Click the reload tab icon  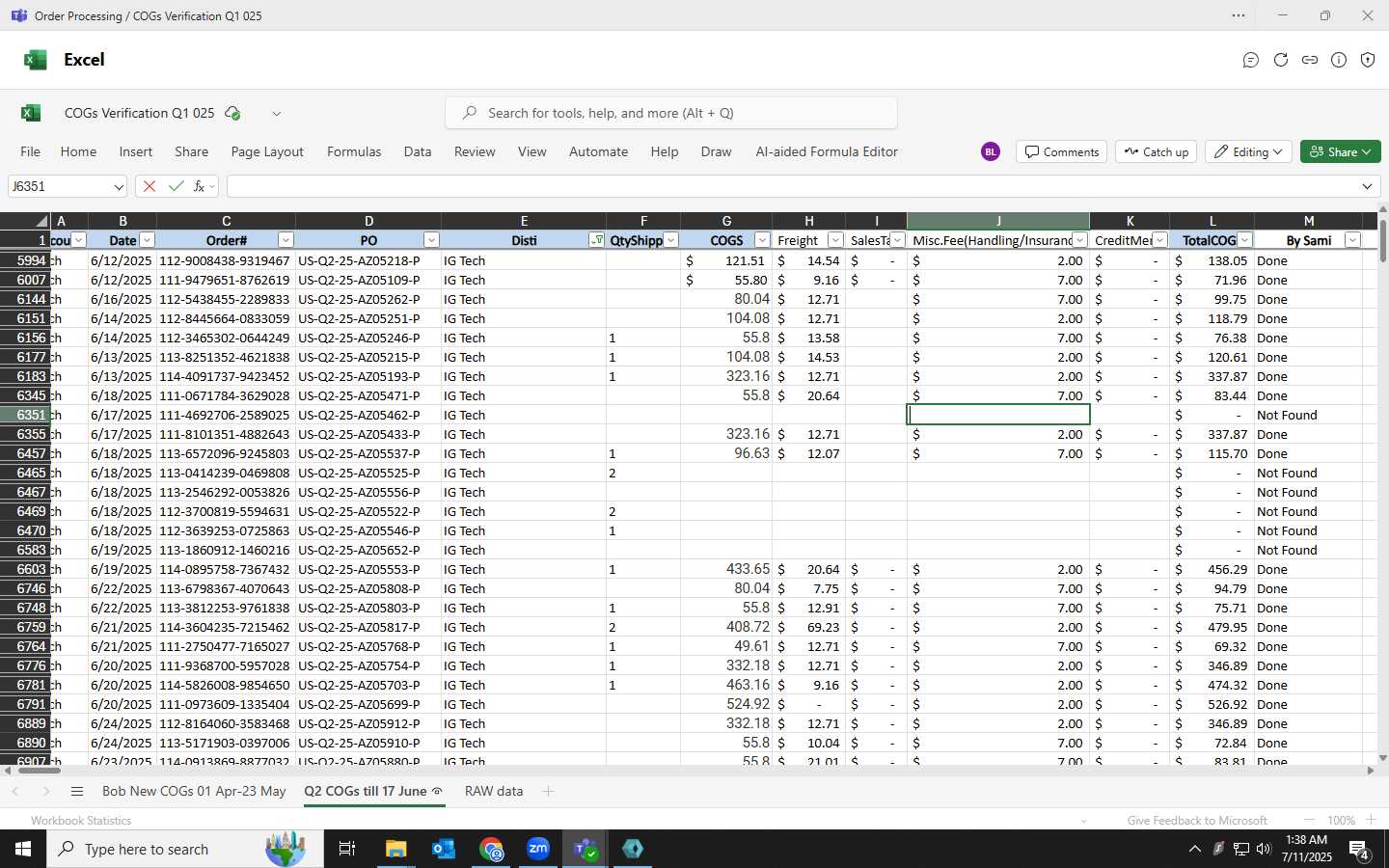coord(1281,60)
